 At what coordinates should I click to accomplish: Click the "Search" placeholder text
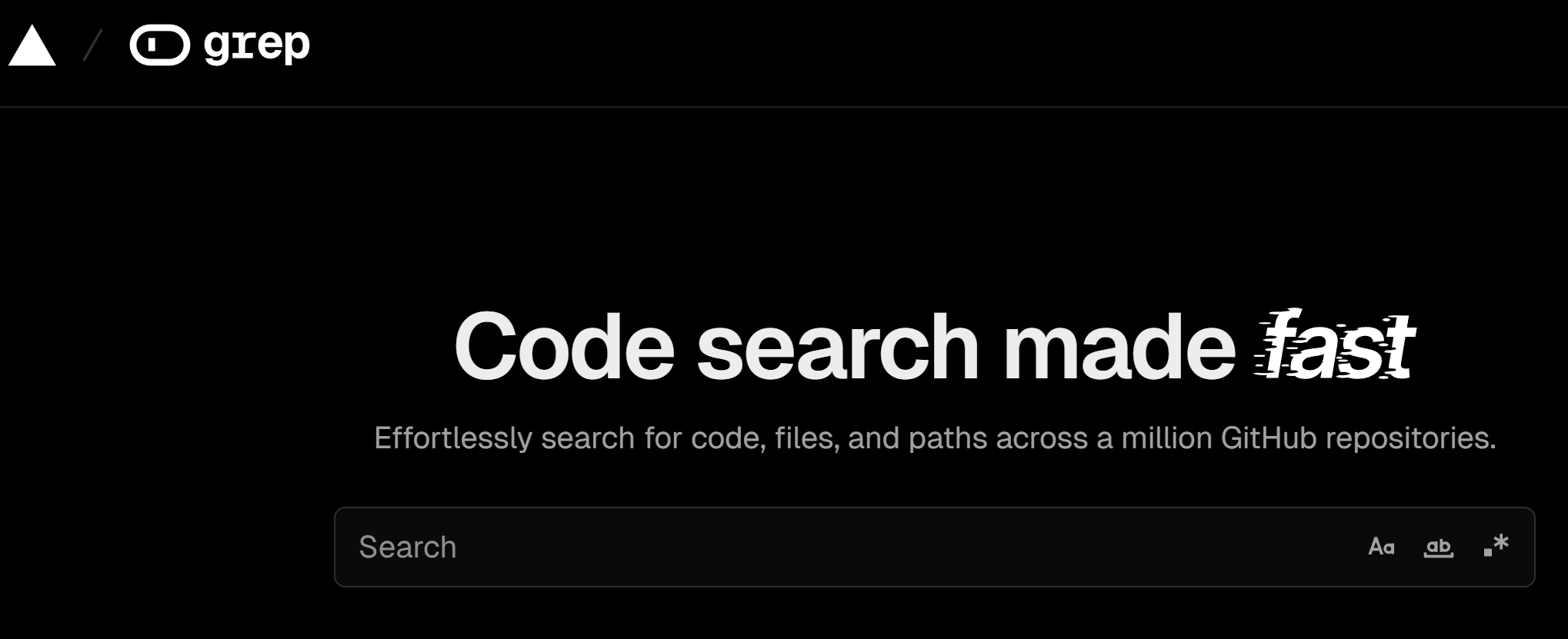408,547
